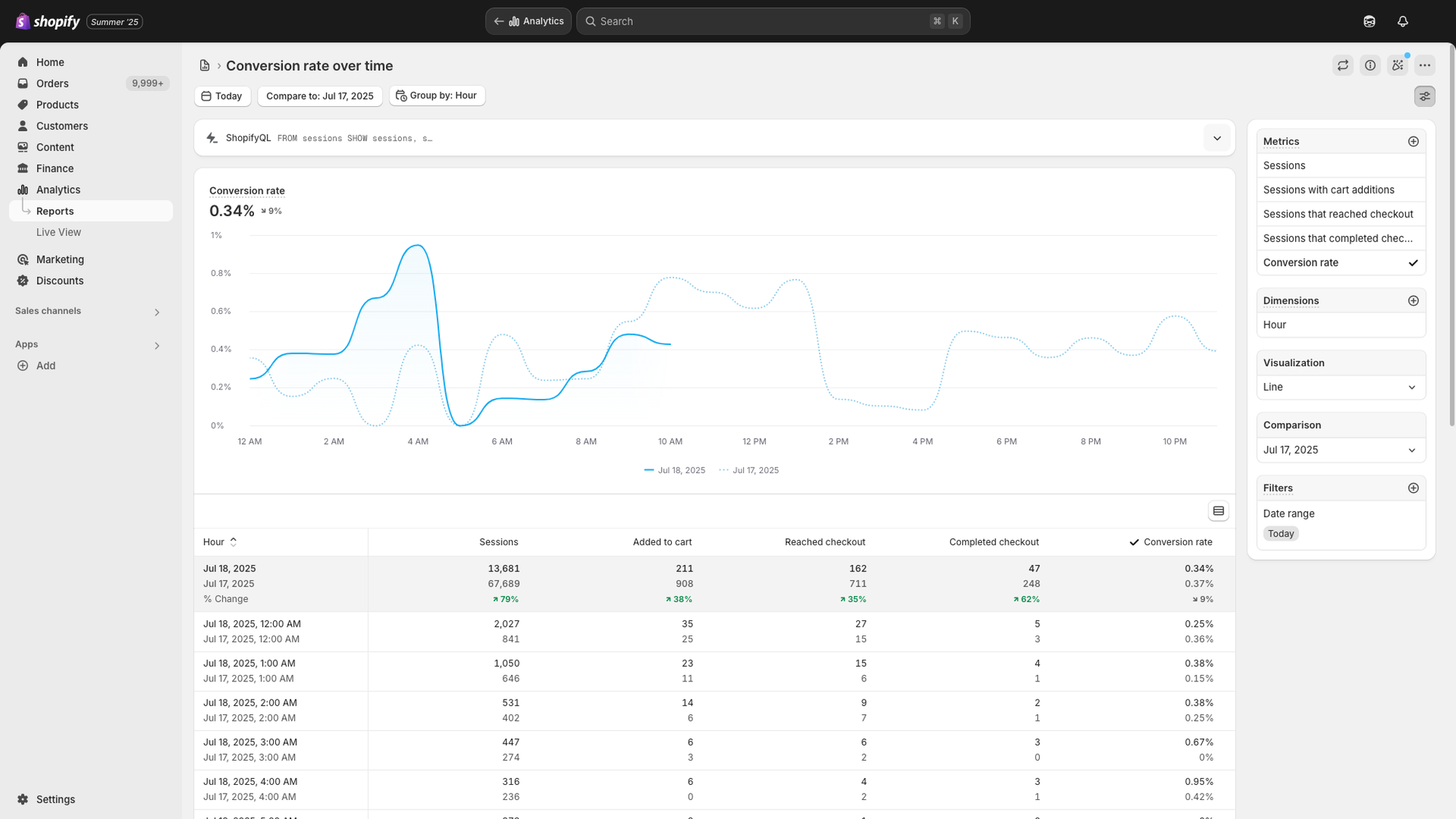Click the Reached checkout column header

[x=825, y=542]
